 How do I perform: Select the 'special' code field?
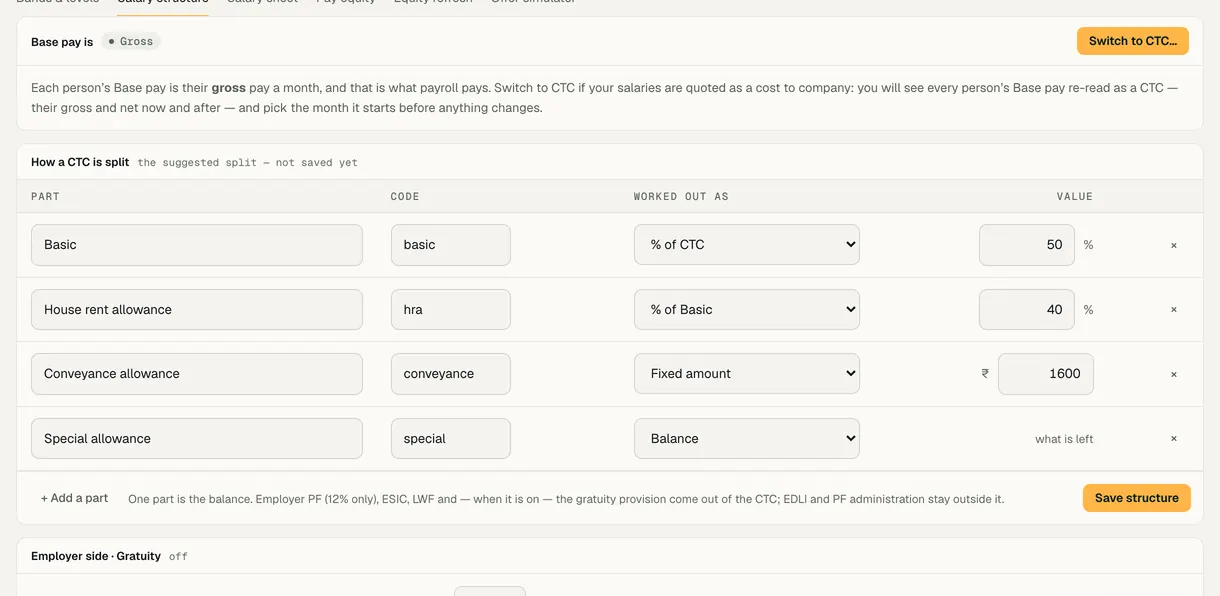[x=451, y=439]
